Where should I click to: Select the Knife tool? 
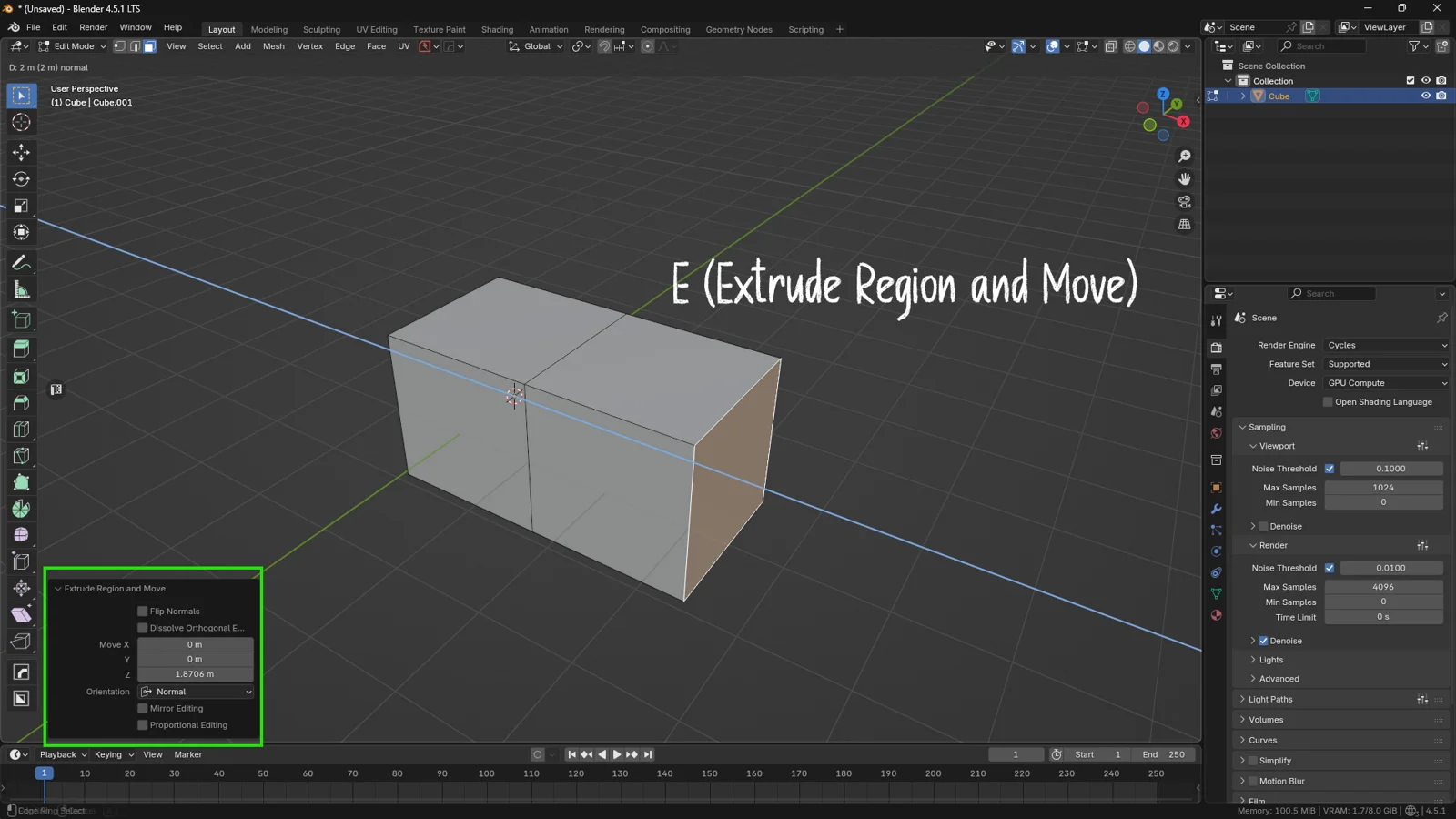(x=21, y=456)
